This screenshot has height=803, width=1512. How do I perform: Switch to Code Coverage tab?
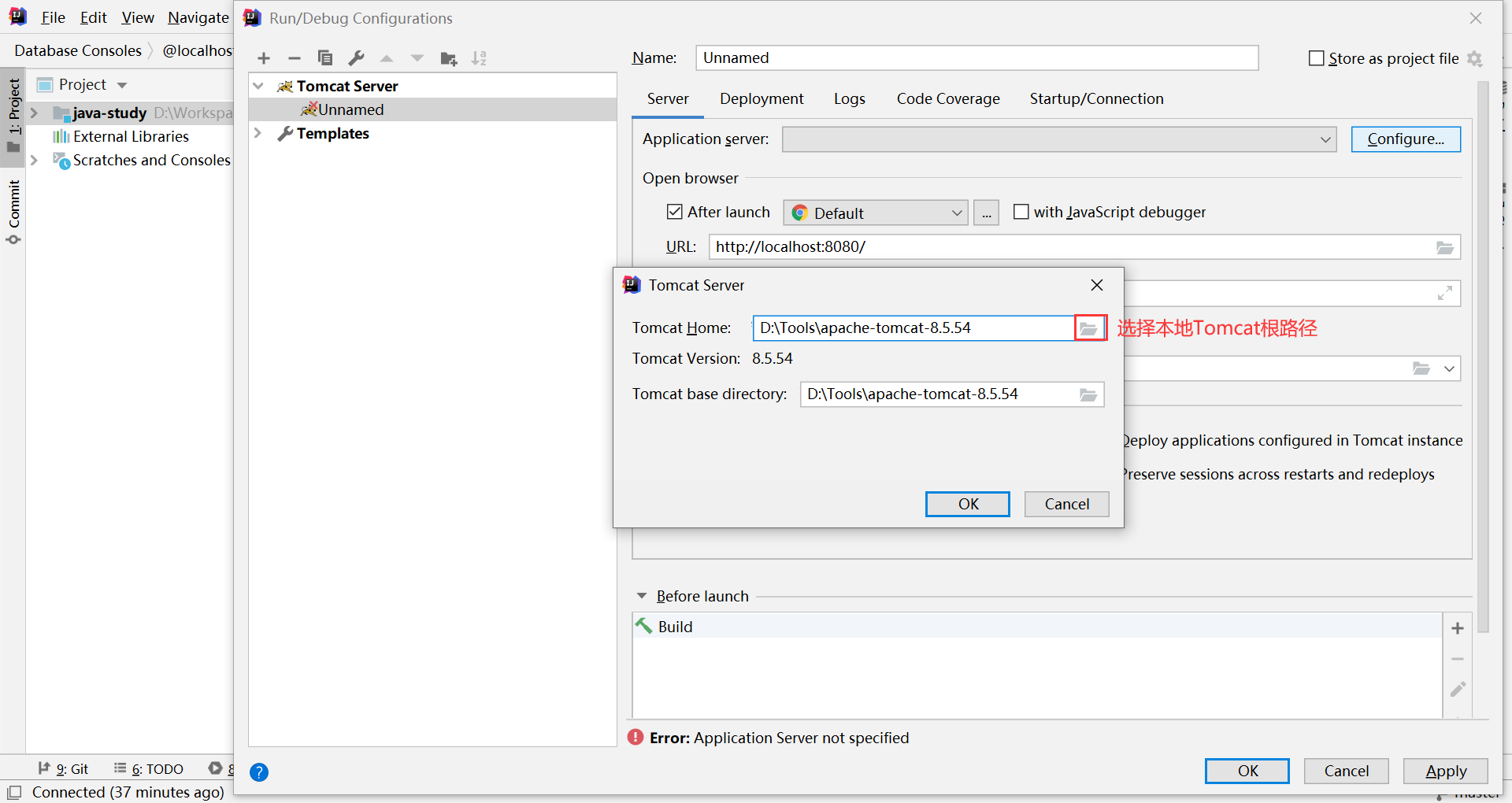coord(948,98)
